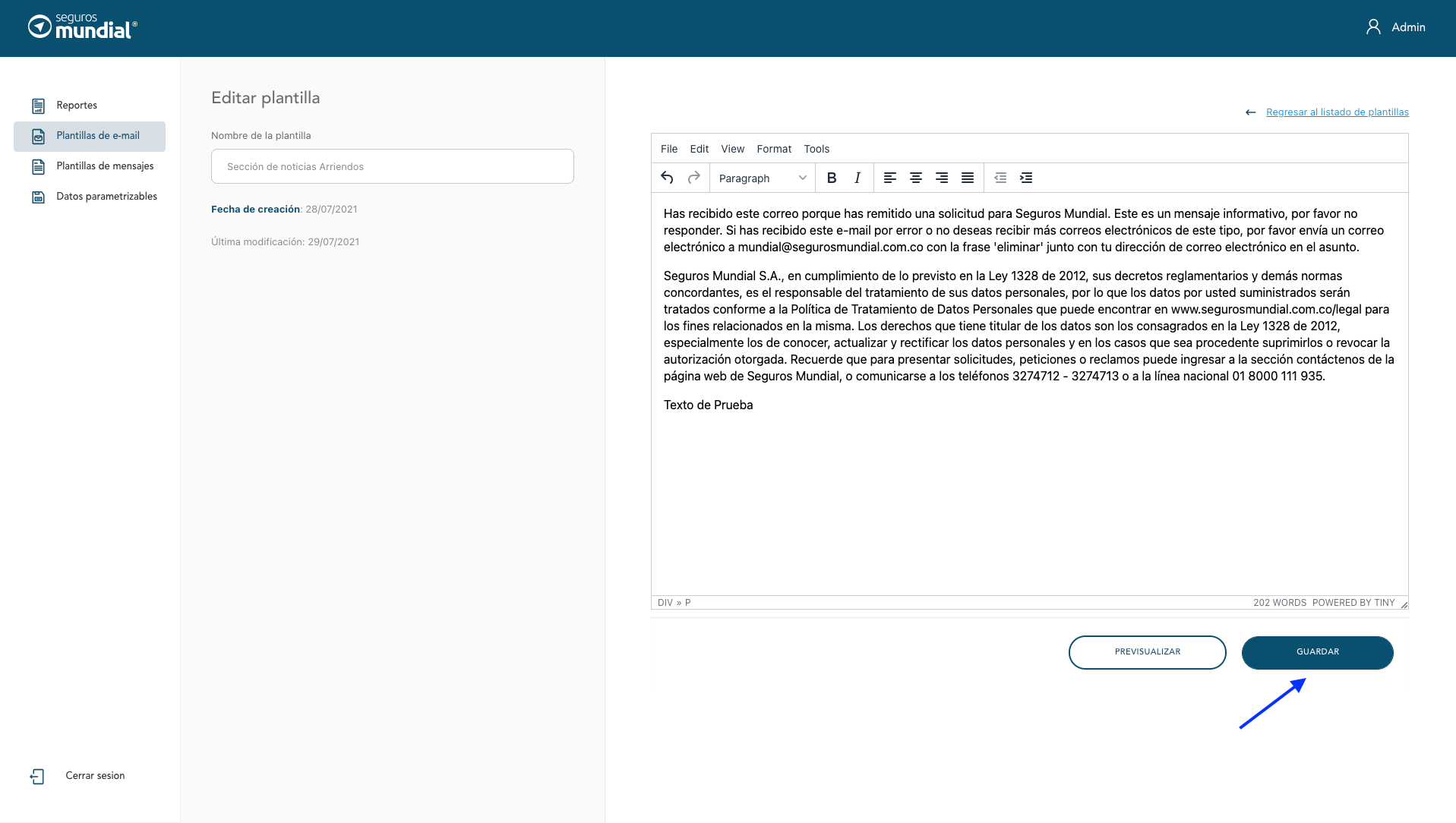Center align the text
Image resolution: width=1456 pixels, height=823 pixels.
pos(916,178)
